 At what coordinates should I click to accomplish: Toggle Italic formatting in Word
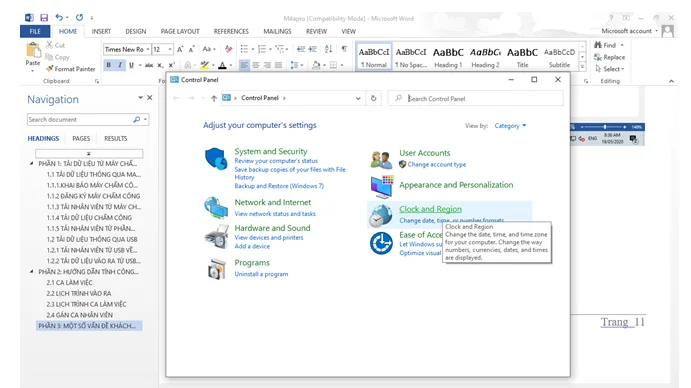pyautogui.click(x=120, y=65)
